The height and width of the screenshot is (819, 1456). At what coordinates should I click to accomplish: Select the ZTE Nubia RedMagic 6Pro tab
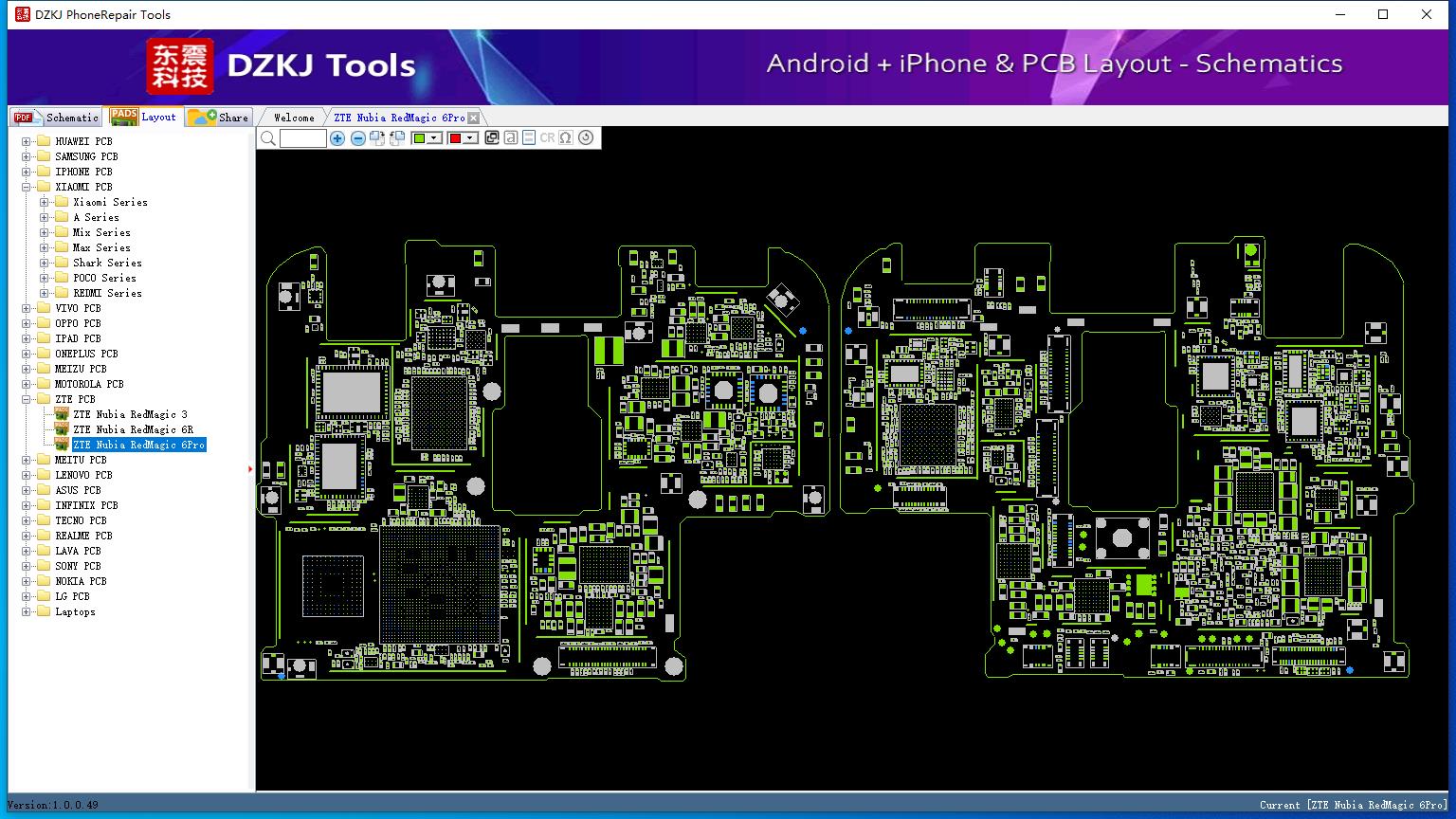[x=399, y=118]
